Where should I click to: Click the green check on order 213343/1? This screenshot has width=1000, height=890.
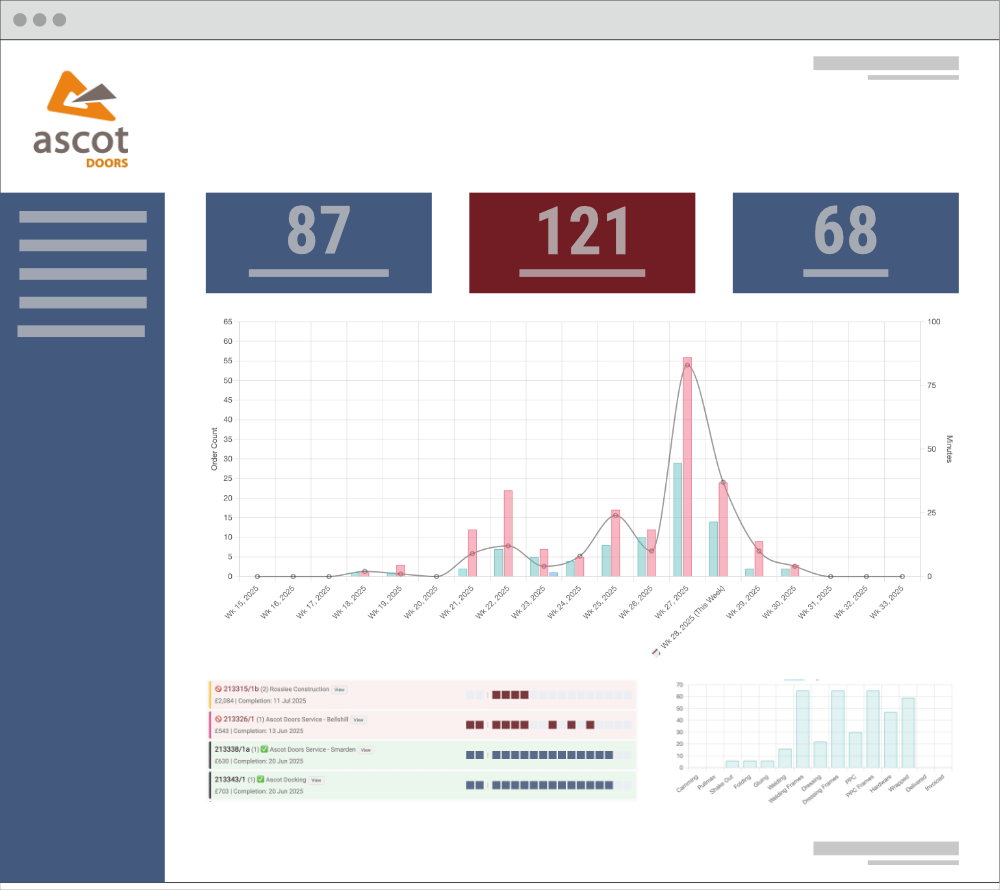pyautogui.click(x=261, y=779)
